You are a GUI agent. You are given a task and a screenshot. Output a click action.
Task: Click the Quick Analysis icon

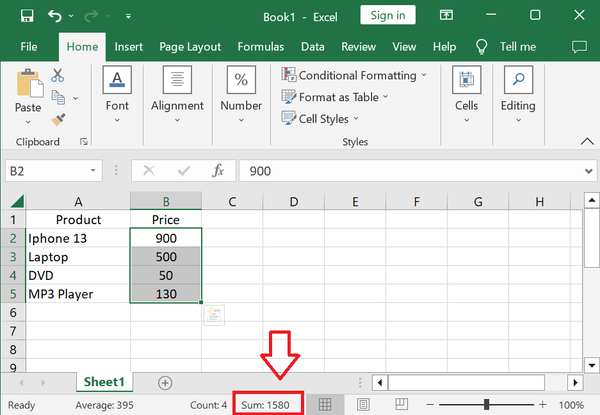(x=214, y=315)
